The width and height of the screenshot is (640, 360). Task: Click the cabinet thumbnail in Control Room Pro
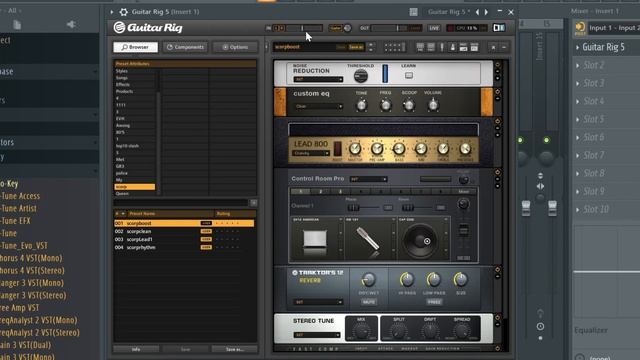315,240
